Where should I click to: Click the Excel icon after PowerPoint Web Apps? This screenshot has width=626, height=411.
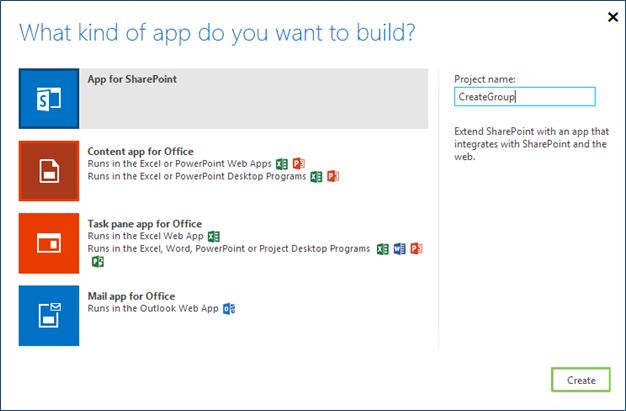coord(282,164)
